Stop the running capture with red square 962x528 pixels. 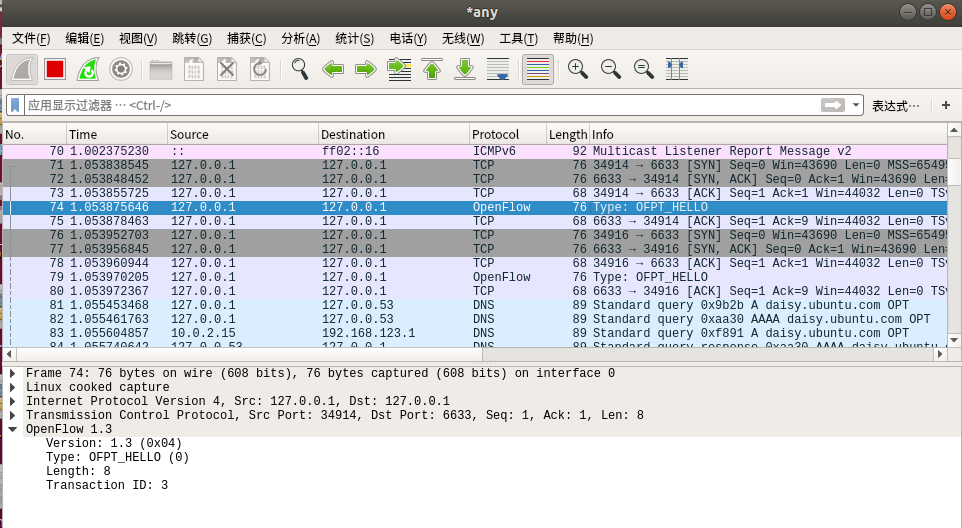(55, 69)
